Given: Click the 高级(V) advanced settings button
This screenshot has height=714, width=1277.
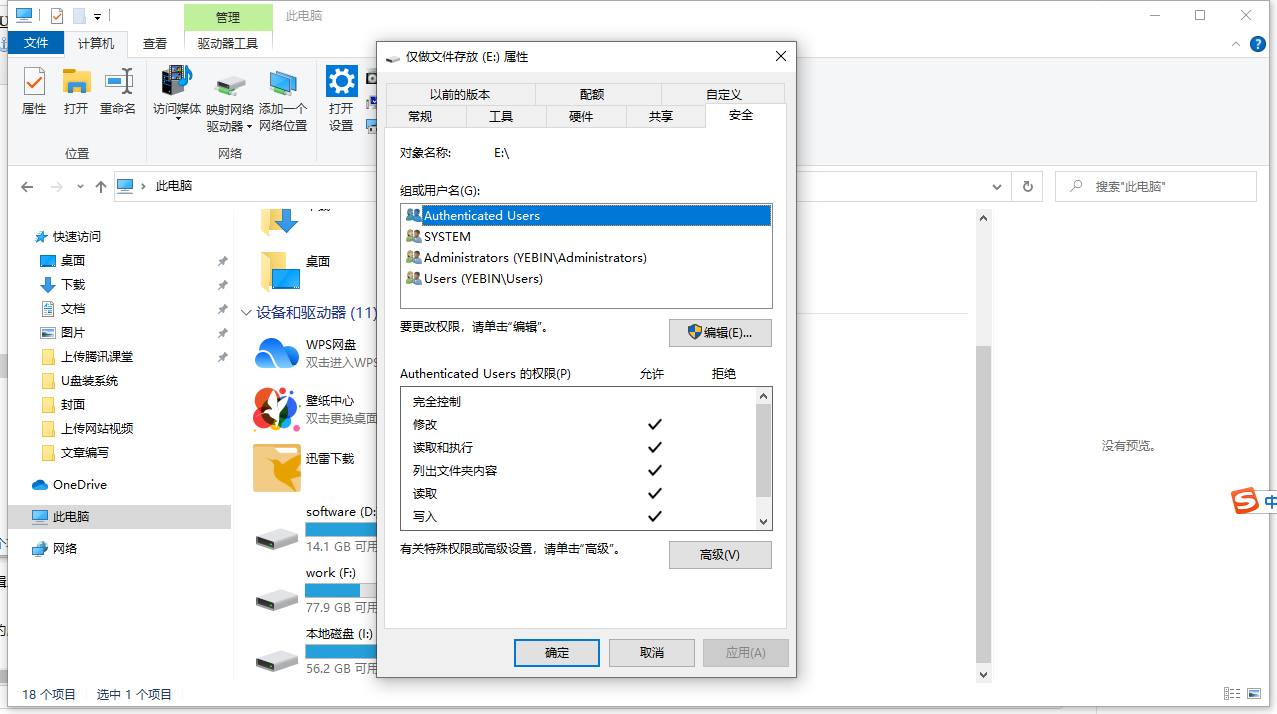Looking at the screenshot, I should click(720, 554).
